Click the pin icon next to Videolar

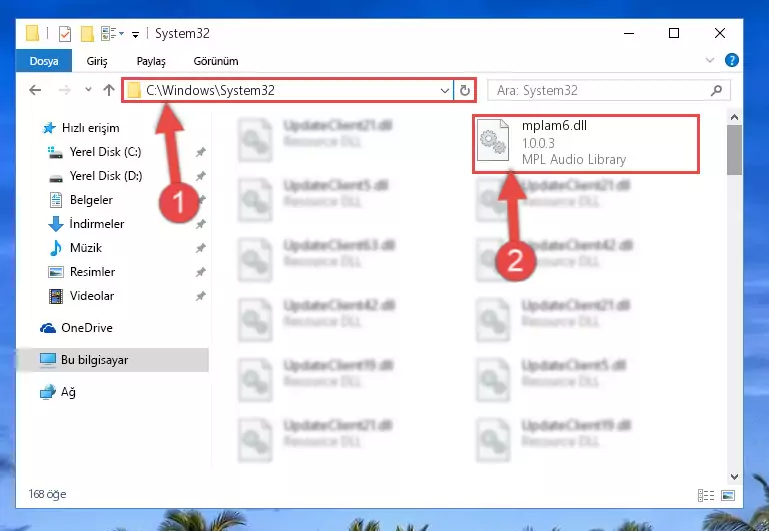[x=200, y=296]
